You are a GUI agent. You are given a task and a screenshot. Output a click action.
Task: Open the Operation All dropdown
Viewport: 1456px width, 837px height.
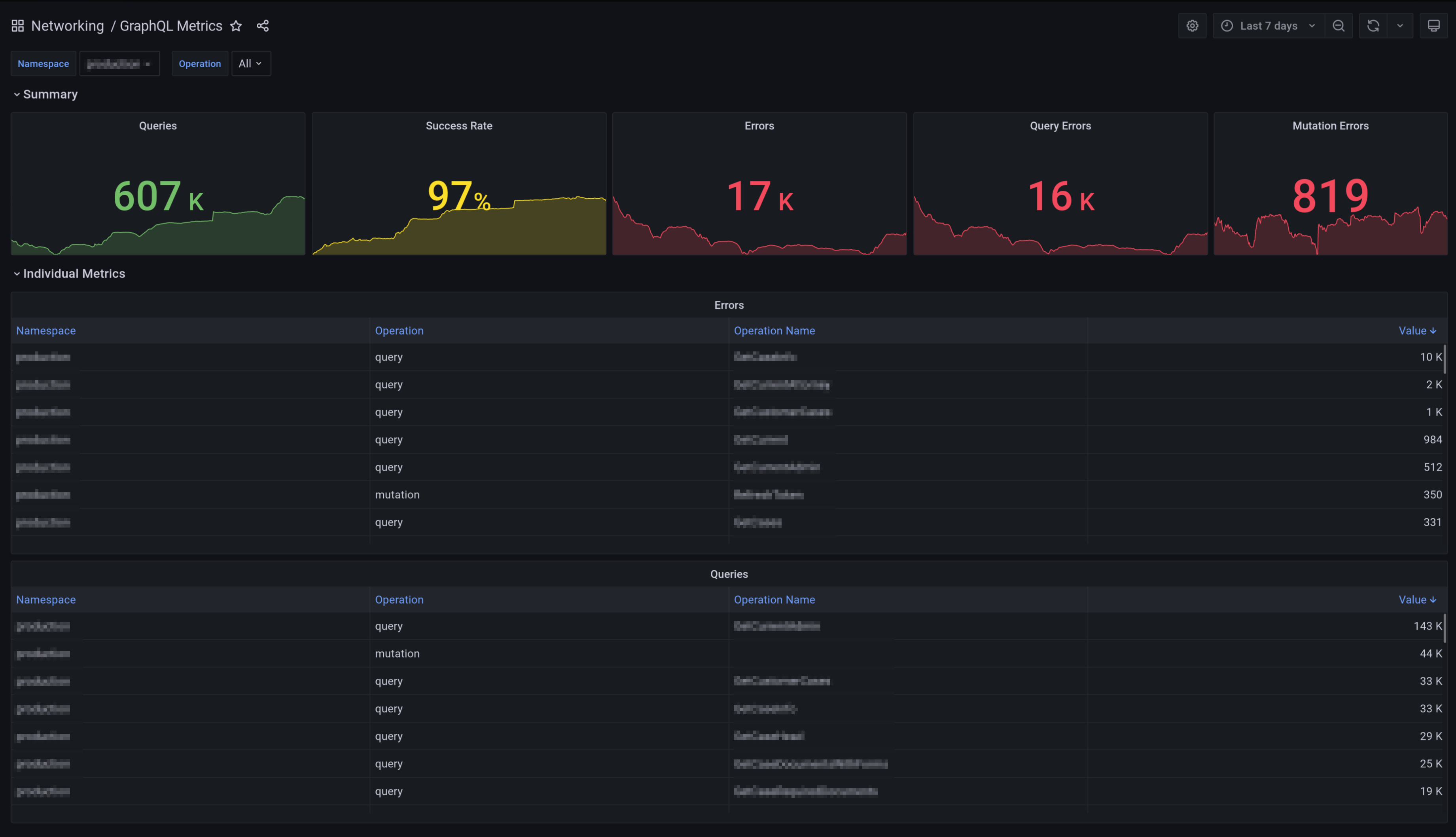250,64
